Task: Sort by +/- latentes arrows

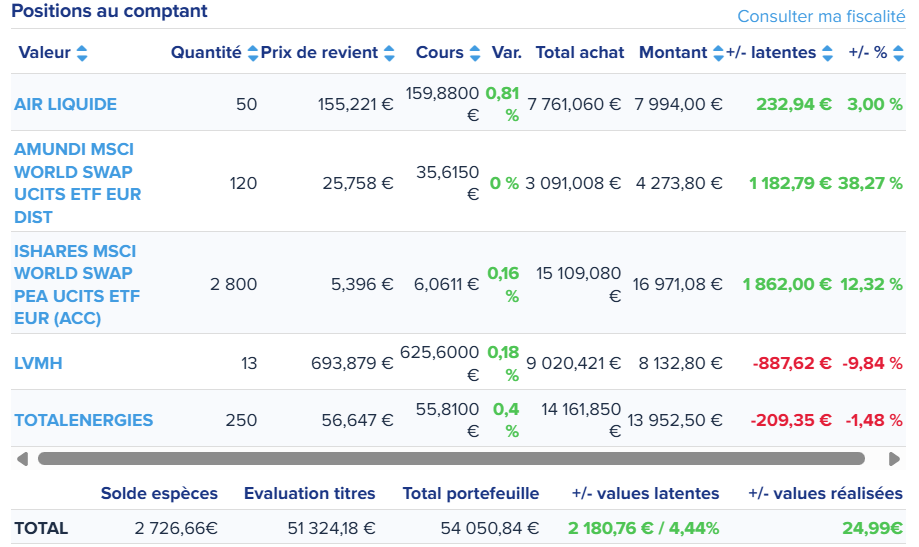Action: click(827, 53)
